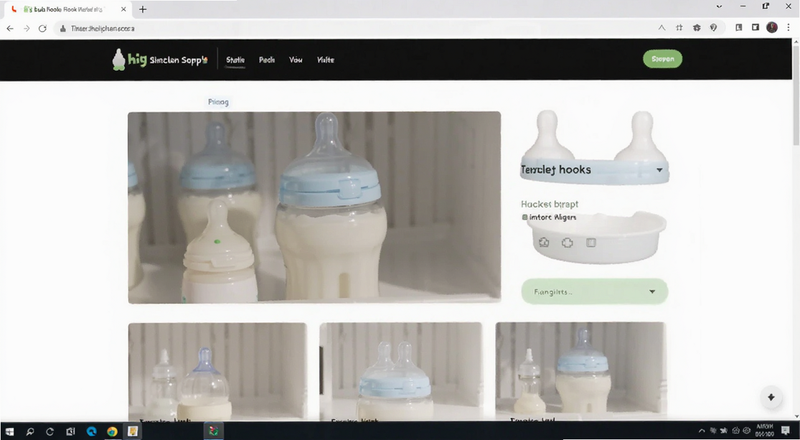This screenshot has width=800, height=440.
Task: Click the 'Hacket birapt' heading
Action: (549, 204)
